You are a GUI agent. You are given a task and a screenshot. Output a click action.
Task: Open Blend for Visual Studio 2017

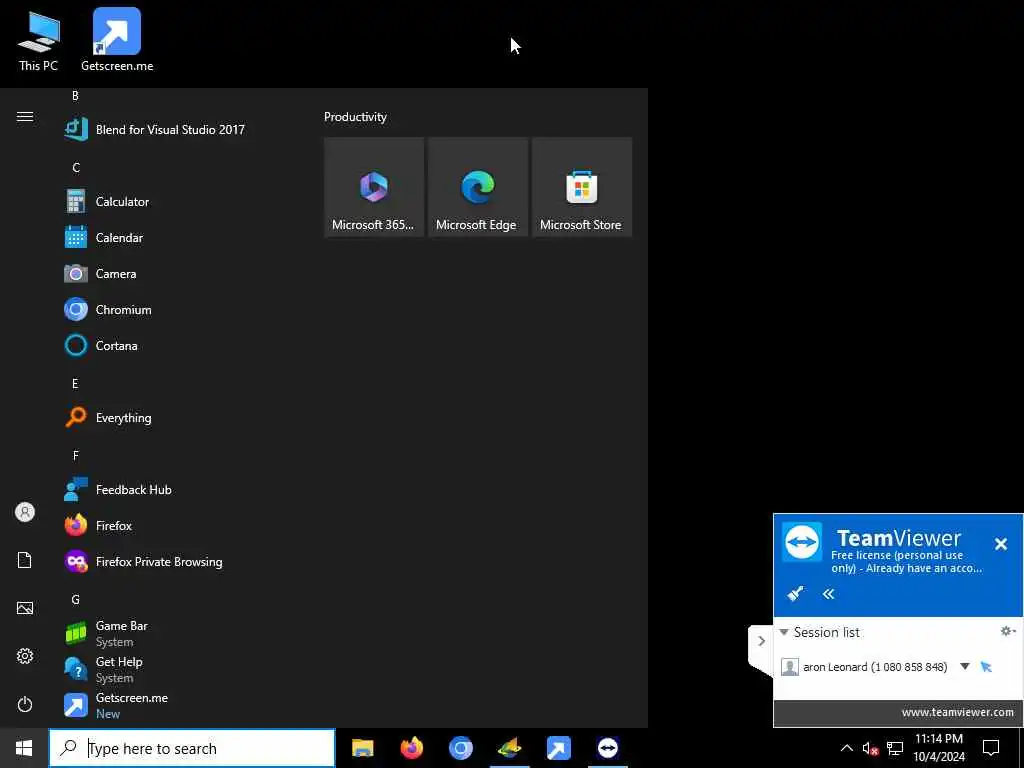pyautogui.click(x=154, y=129)
